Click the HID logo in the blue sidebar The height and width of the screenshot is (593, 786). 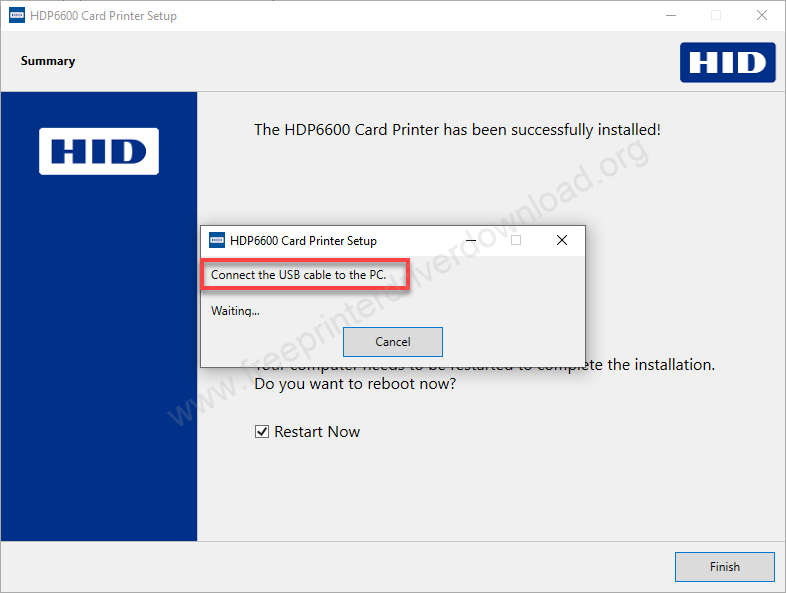[x=99, y=151]
